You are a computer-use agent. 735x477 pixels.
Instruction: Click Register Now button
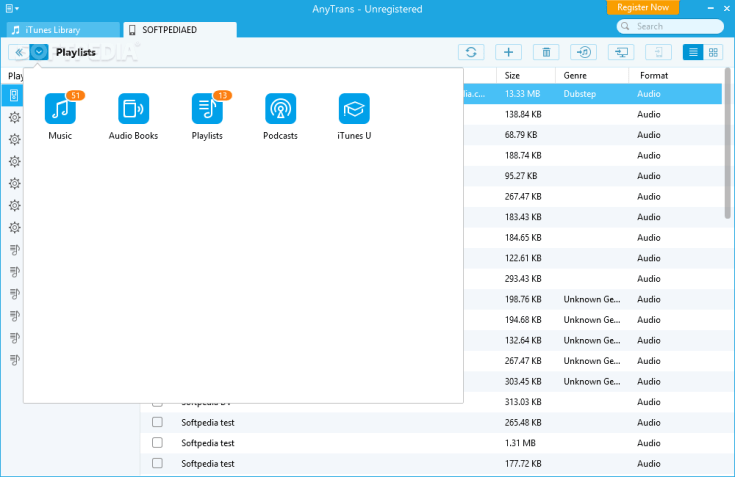(643, 7)
